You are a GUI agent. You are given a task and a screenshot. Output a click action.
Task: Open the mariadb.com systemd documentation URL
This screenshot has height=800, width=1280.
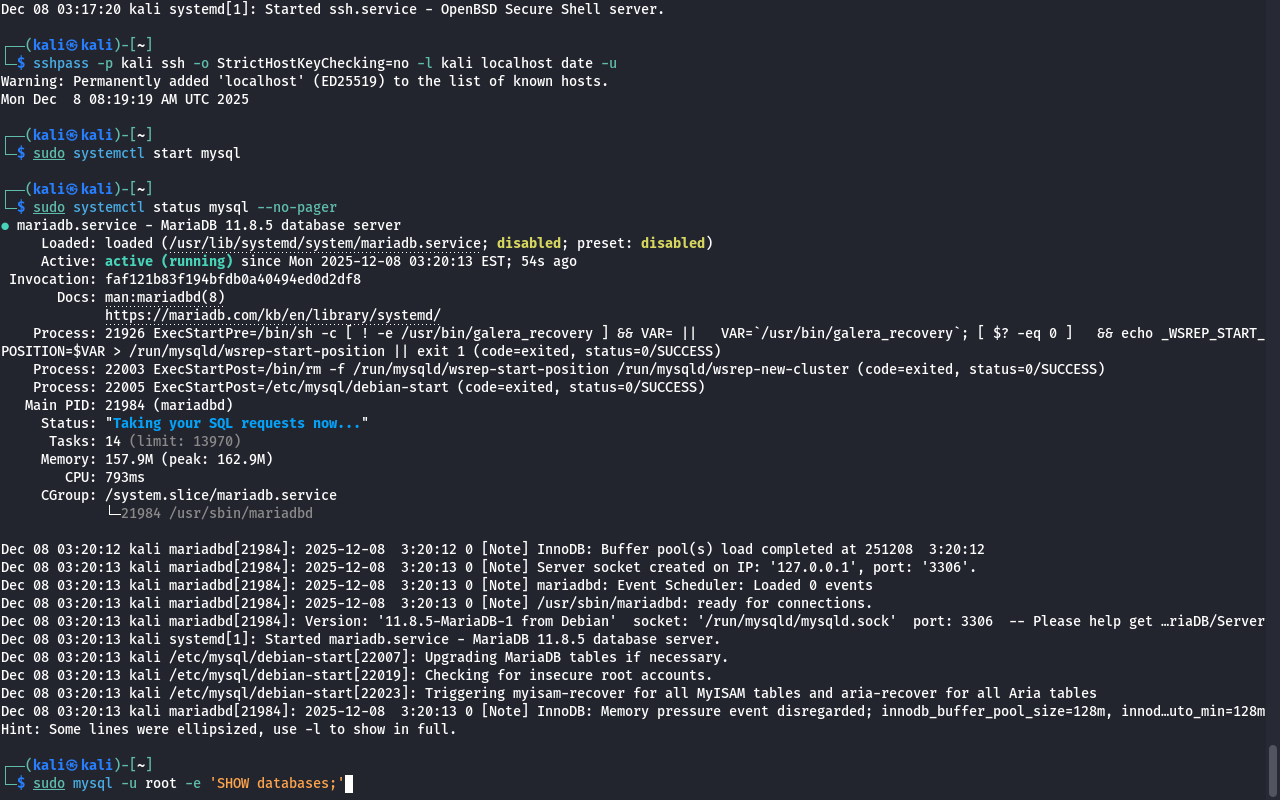coord(272,315)
